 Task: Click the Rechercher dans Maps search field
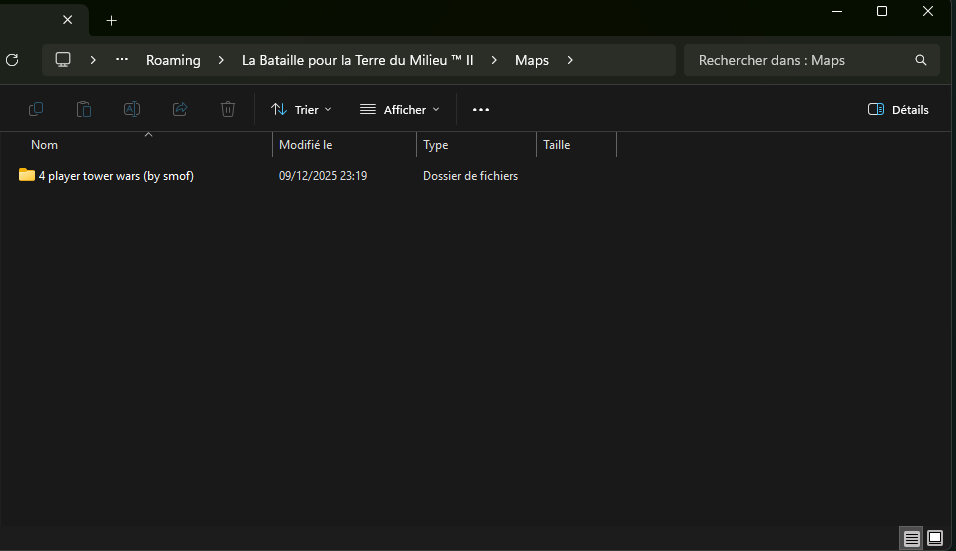(x=800, y=60)
